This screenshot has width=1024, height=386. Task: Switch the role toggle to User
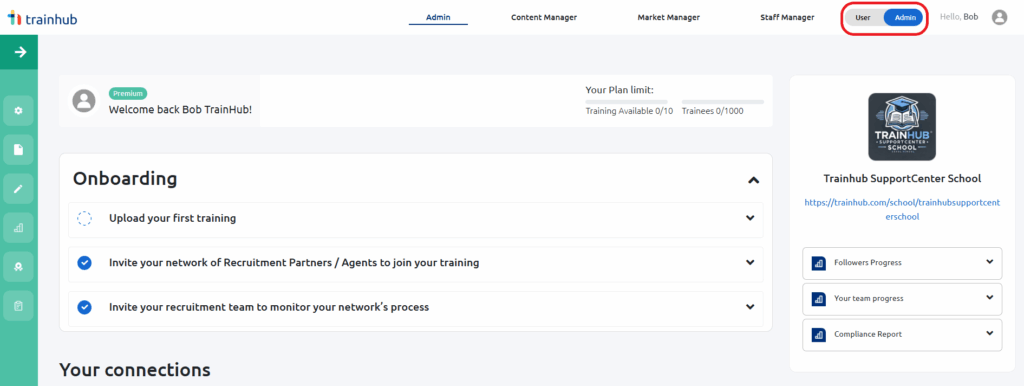coord(863,18)
